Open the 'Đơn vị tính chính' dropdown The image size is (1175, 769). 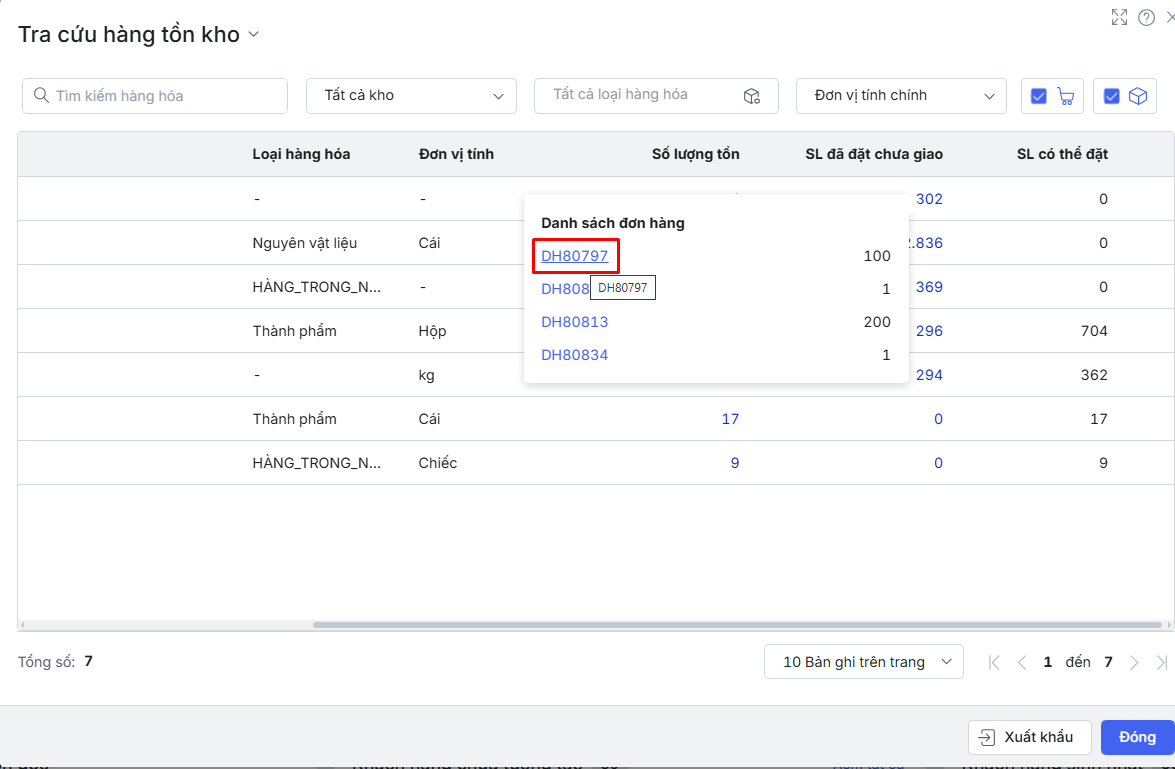click(901, 96)
